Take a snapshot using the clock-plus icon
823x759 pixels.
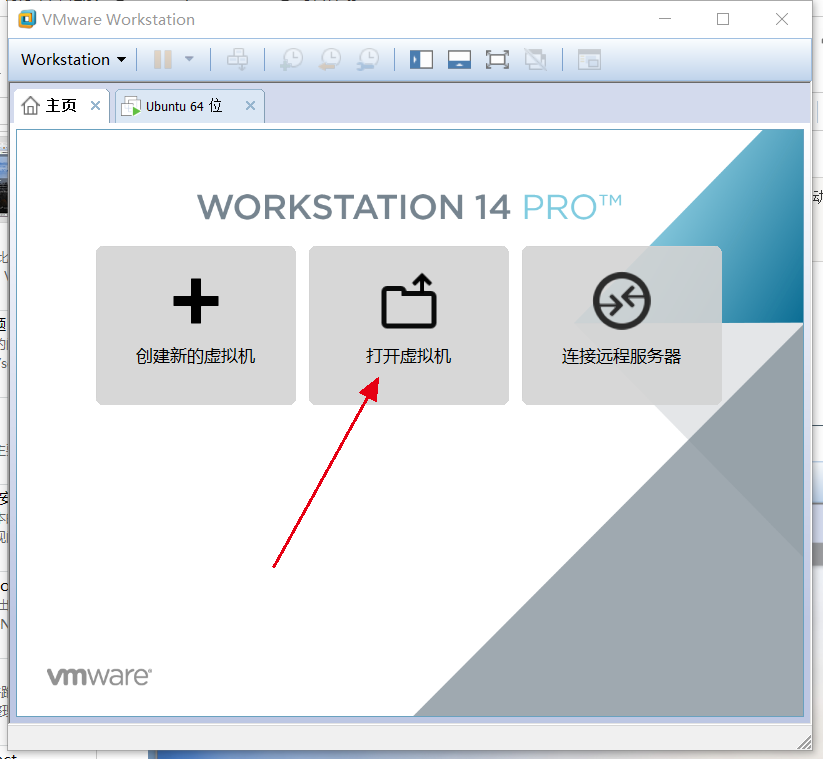[x=291, y=59]
